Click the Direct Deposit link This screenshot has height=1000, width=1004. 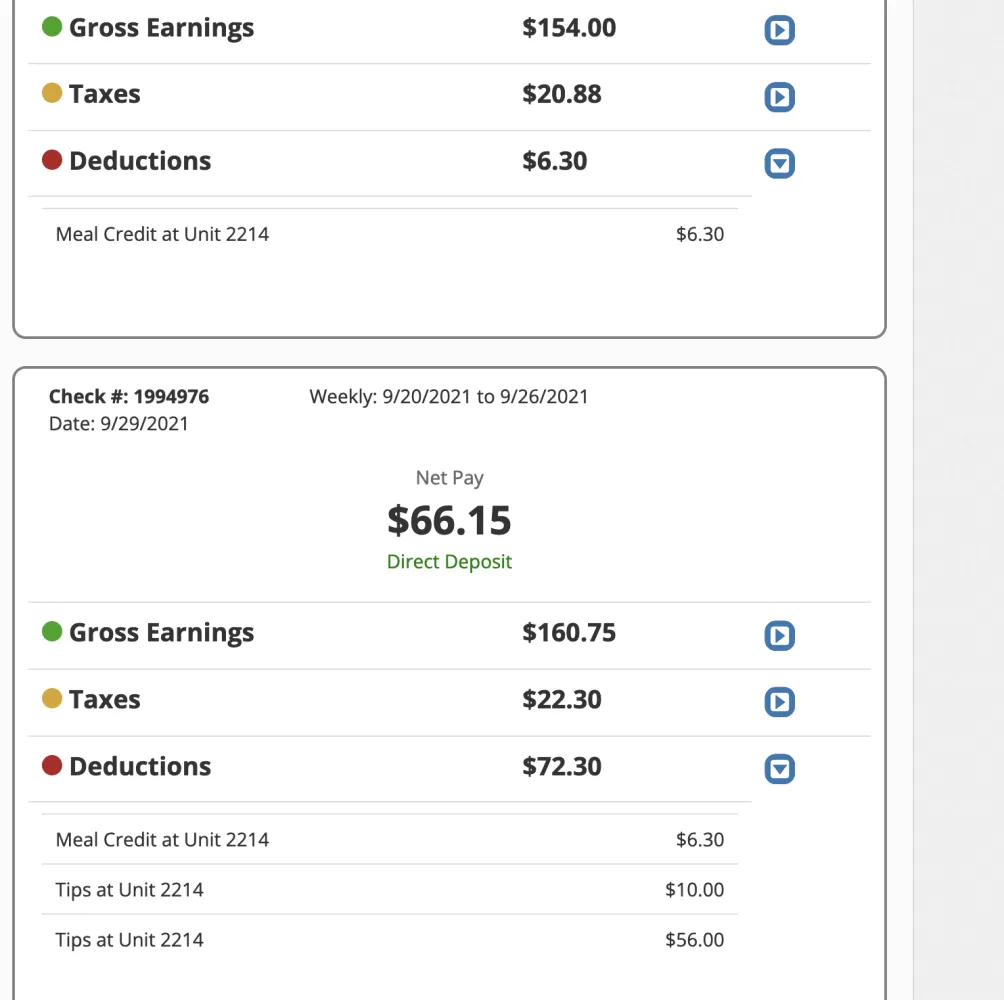[449, 562]
